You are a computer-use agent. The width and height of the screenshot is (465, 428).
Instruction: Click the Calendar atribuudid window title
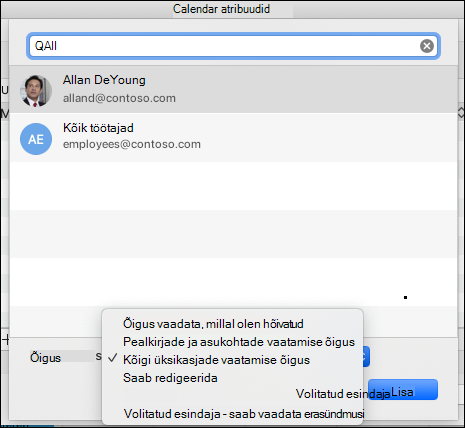click(221, 9)
